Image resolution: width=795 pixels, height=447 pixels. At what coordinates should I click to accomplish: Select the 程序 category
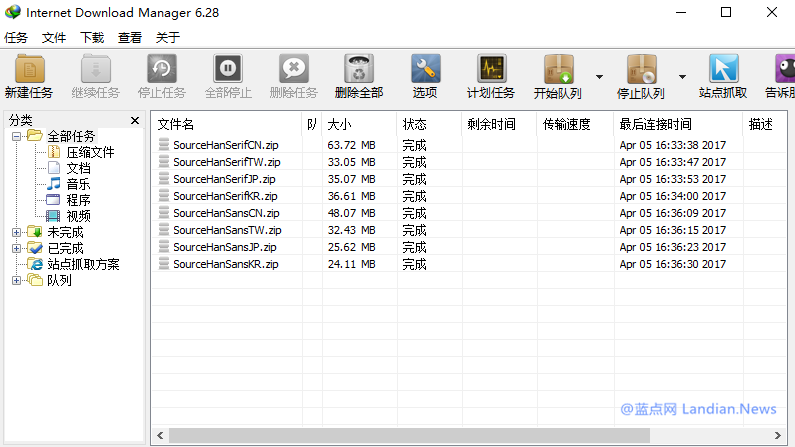[78, 200]
